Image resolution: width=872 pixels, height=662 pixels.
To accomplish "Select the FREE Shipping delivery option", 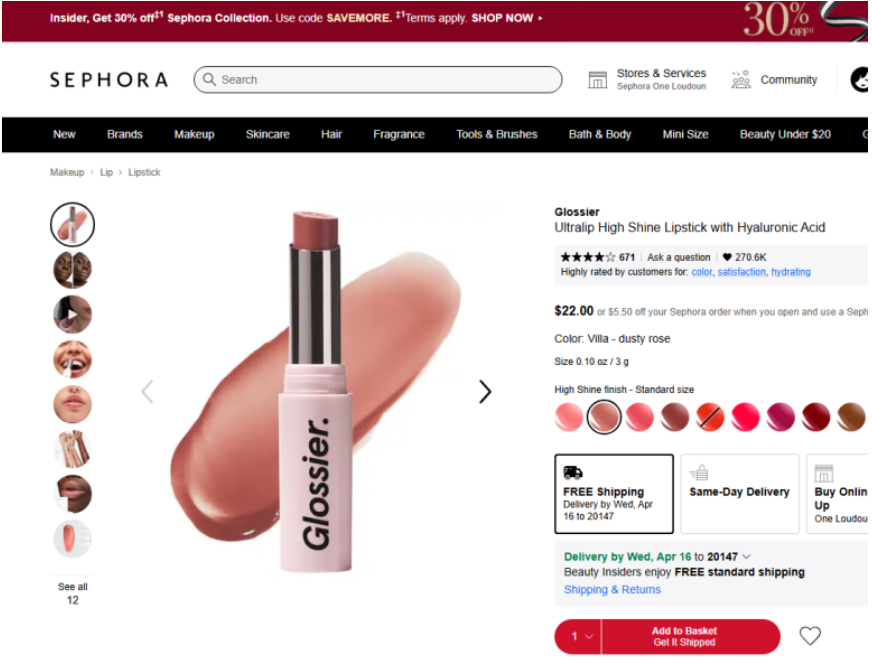I will coord(613,493).
